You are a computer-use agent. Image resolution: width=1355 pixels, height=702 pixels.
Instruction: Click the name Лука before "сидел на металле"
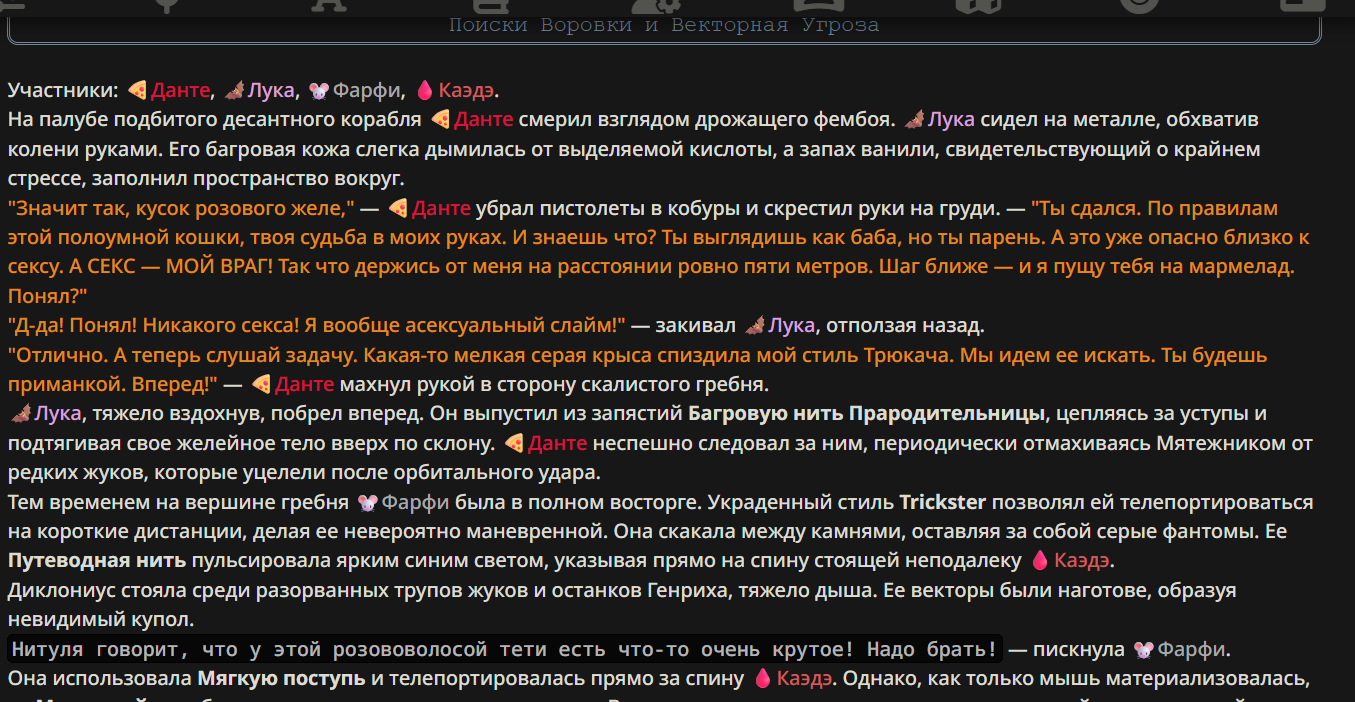(x=951, y=120)
